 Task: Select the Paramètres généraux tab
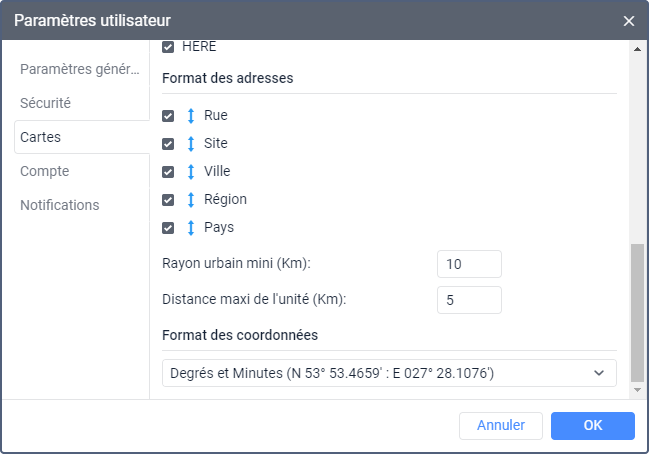pyautogui.click(x=80, y=69)
